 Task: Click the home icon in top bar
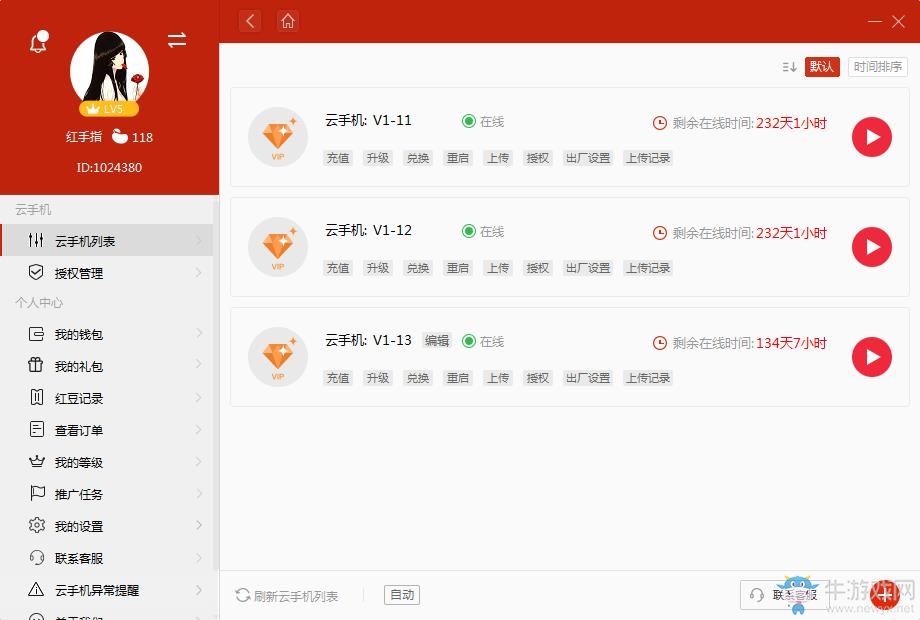point(288,21)
